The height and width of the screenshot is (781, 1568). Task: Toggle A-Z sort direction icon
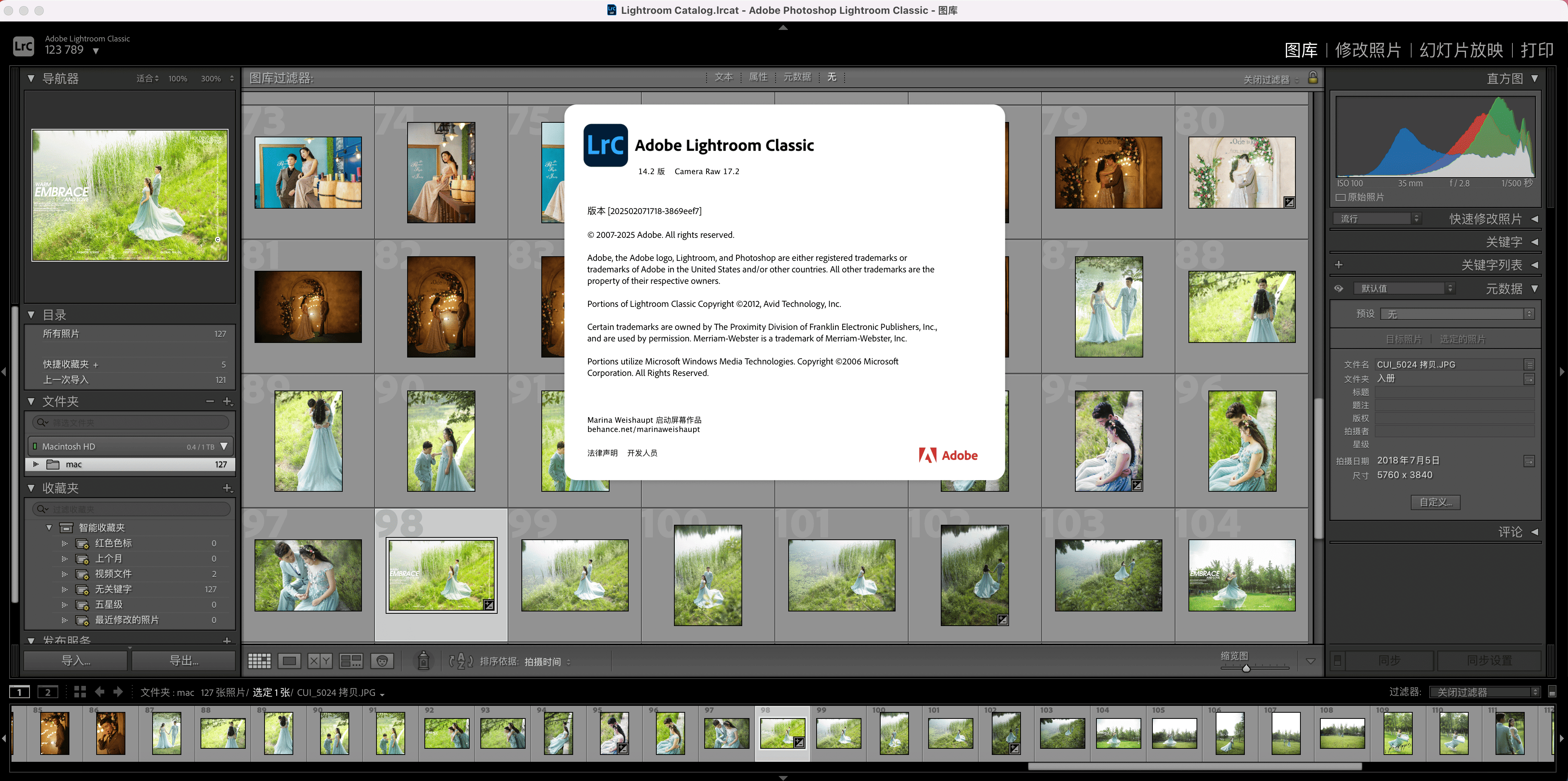(x=461, y=661)
